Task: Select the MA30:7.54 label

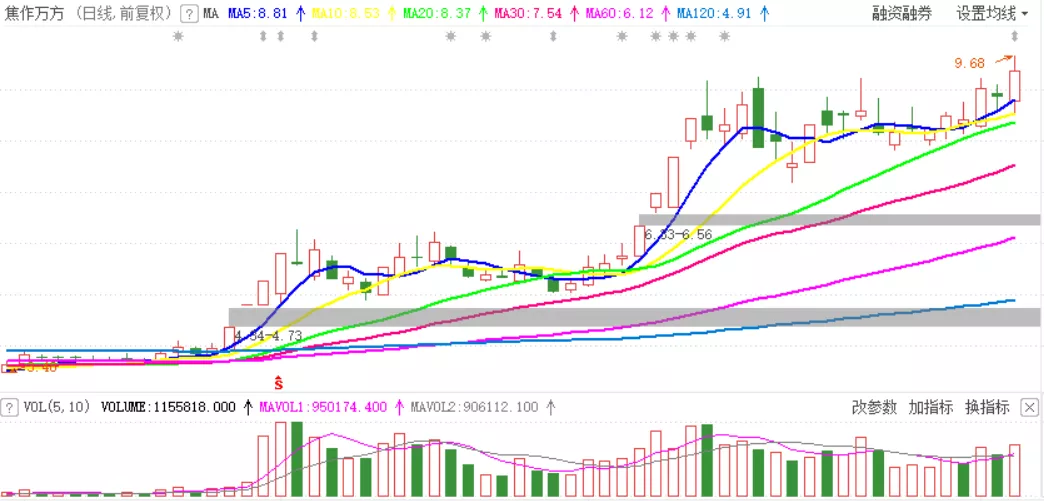Action: click(528, 13)
